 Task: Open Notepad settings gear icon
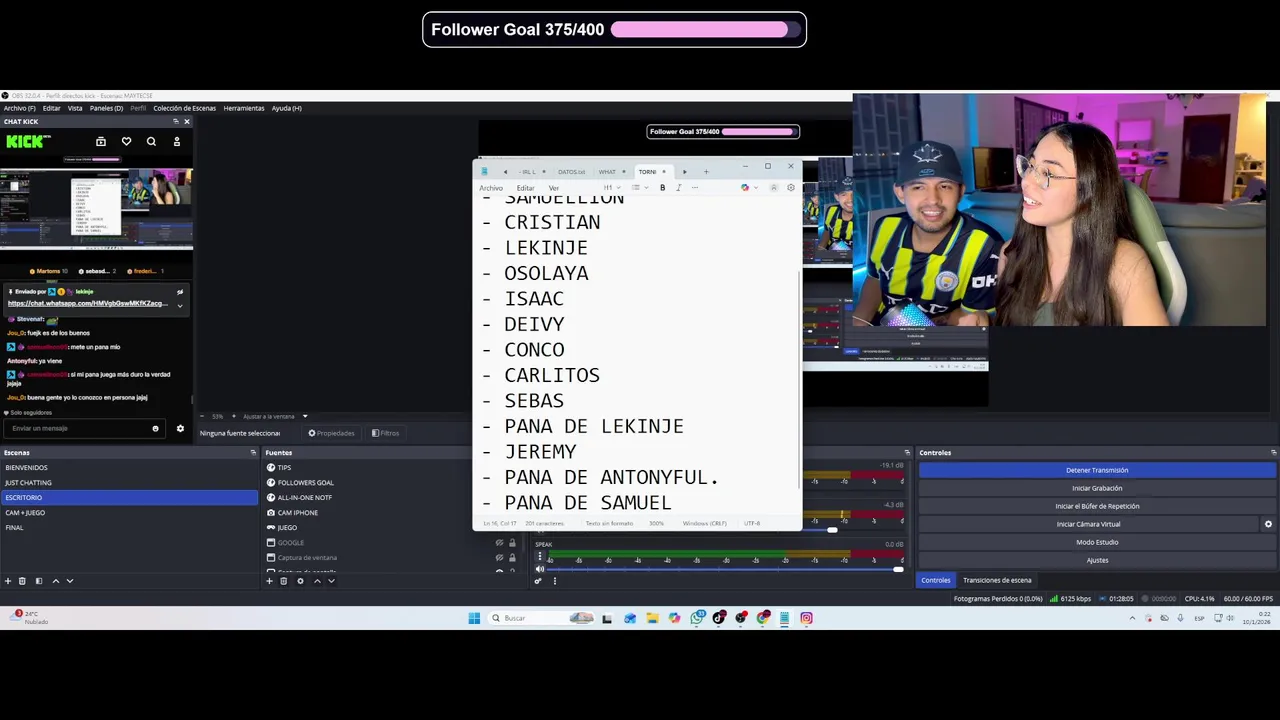pos(791,188)
